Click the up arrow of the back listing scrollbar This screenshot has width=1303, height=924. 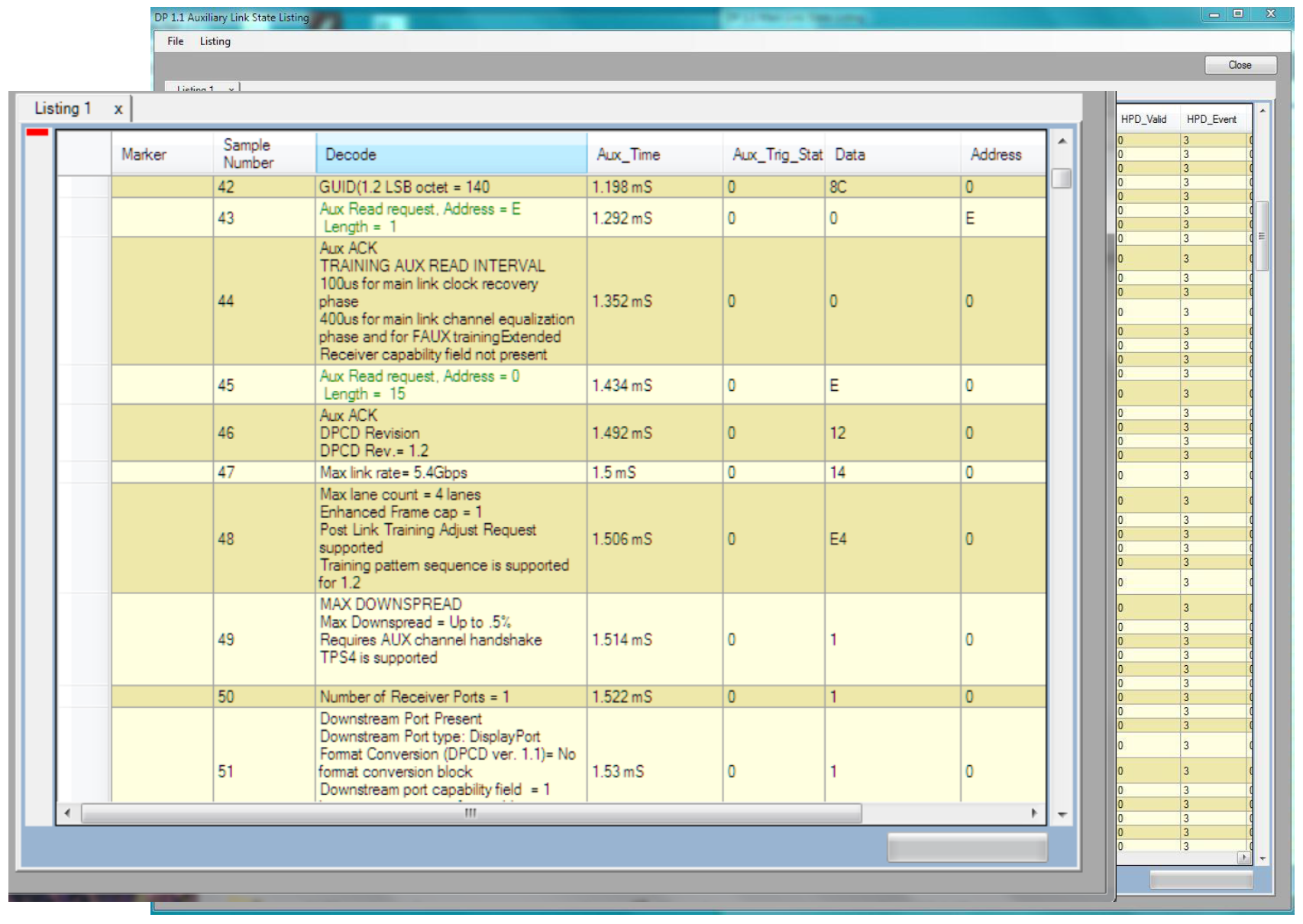[1263, 111]
